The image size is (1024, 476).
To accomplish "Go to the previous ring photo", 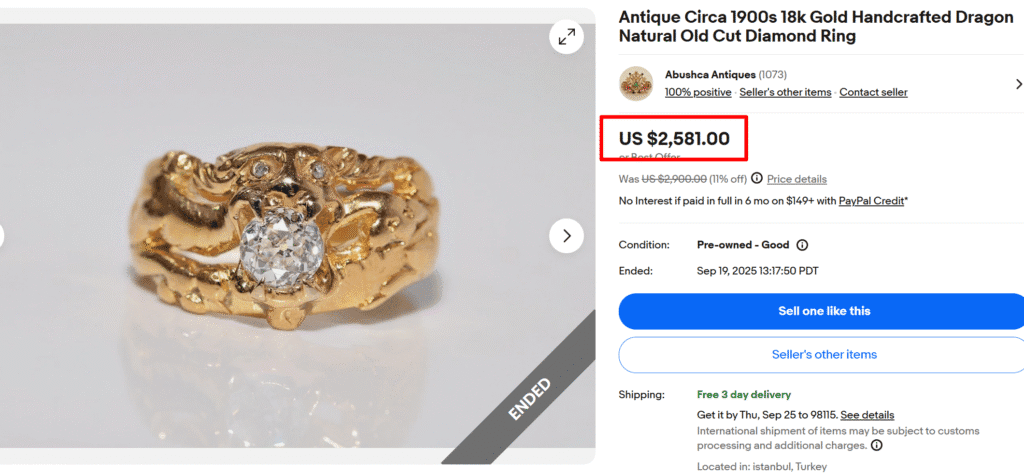I will [x=3, y=236].
